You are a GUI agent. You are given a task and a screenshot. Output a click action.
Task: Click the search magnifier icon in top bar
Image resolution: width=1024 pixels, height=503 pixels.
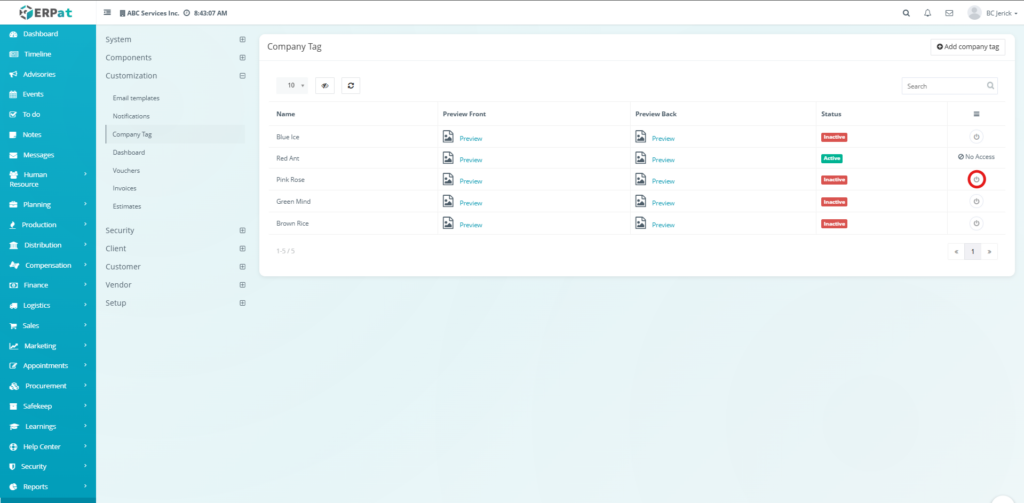click(906, 13)
